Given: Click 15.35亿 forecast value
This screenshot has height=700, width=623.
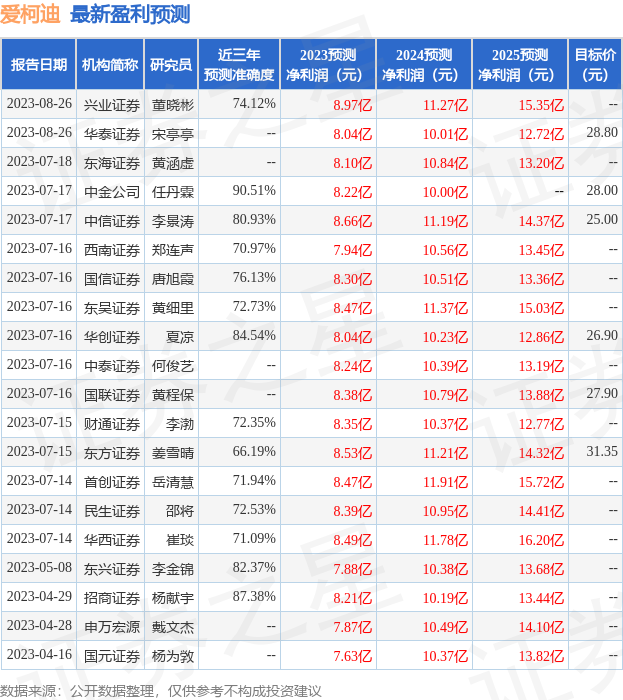Looking at the screenshot, I should point(541,105).
